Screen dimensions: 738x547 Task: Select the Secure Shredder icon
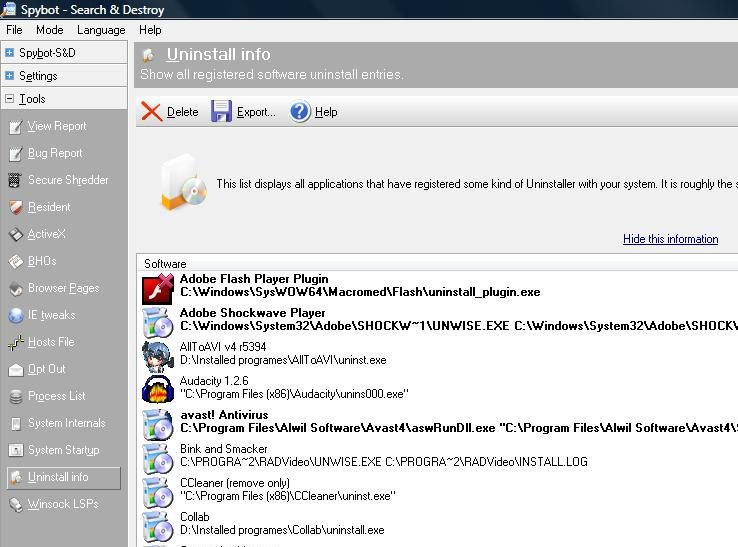pos(15,180)
